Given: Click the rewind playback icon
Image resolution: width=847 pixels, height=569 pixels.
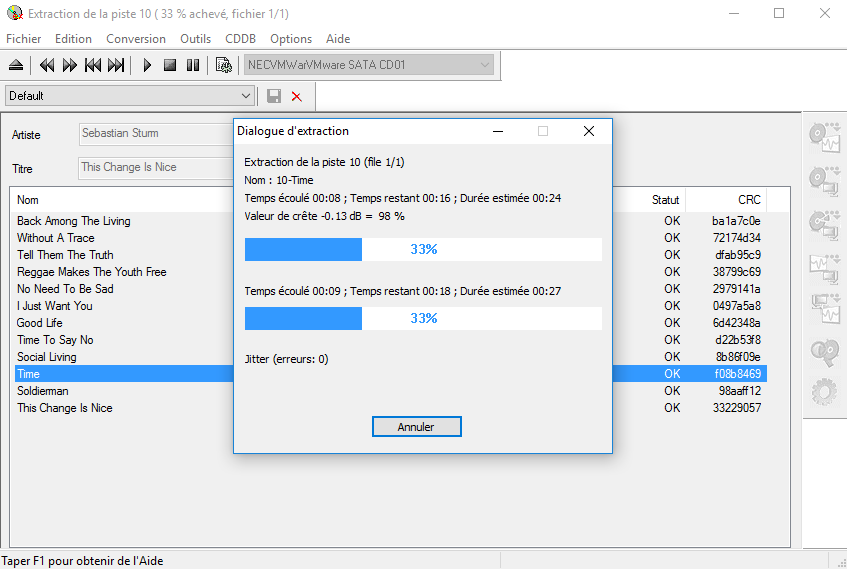Looking at the screenshot, I should (x=46, y=65).
